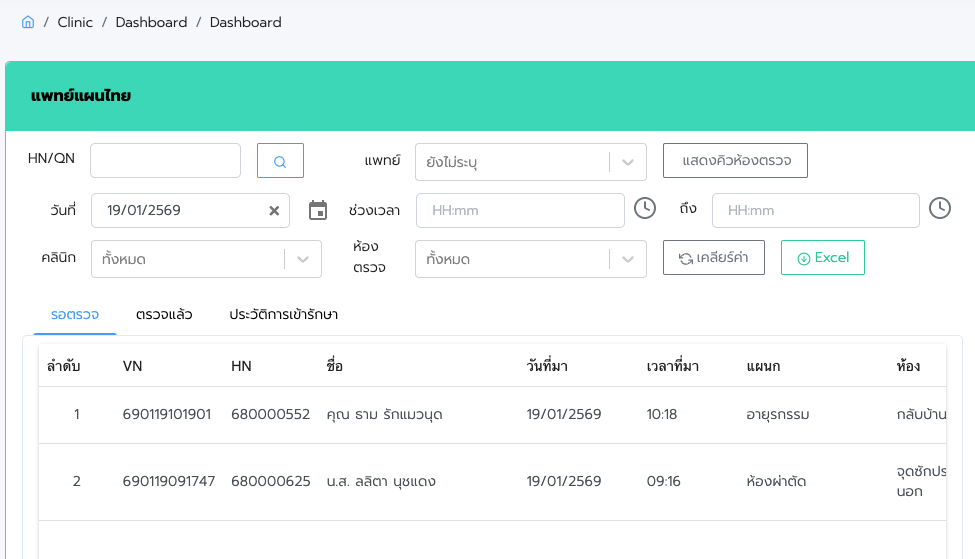Click the home icon in breadcrumb
Viewport: 975px width, 559px height.
28,22
